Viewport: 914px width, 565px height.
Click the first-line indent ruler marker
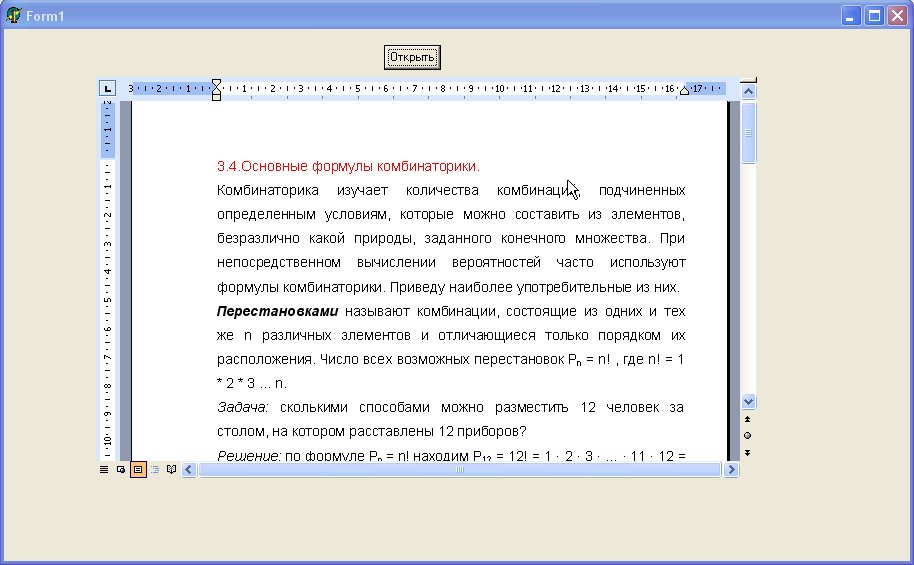click(216, 83)
